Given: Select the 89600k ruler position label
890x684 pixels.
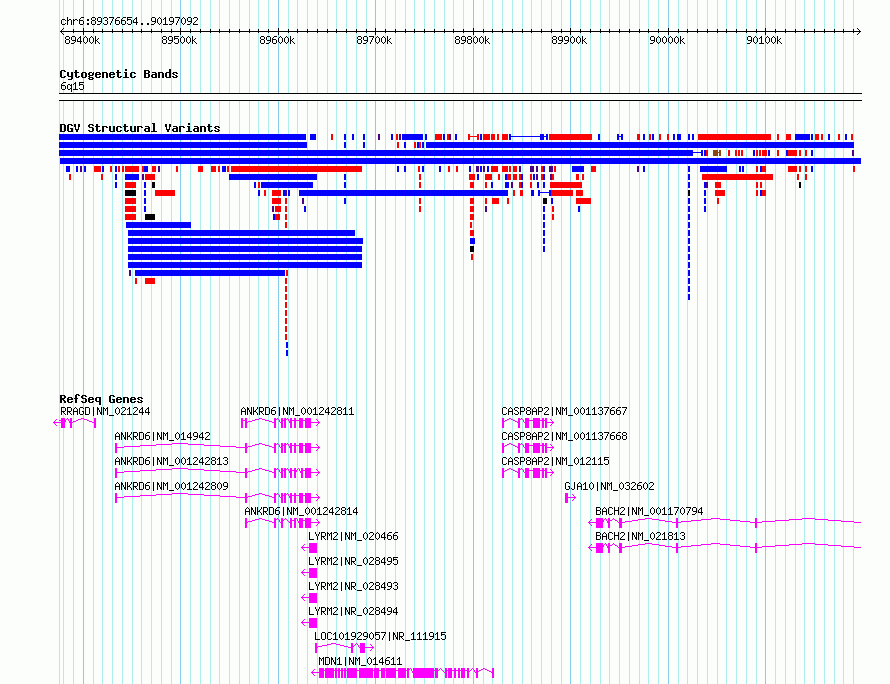Looking at the screenshot, I should tap(277, 40).
